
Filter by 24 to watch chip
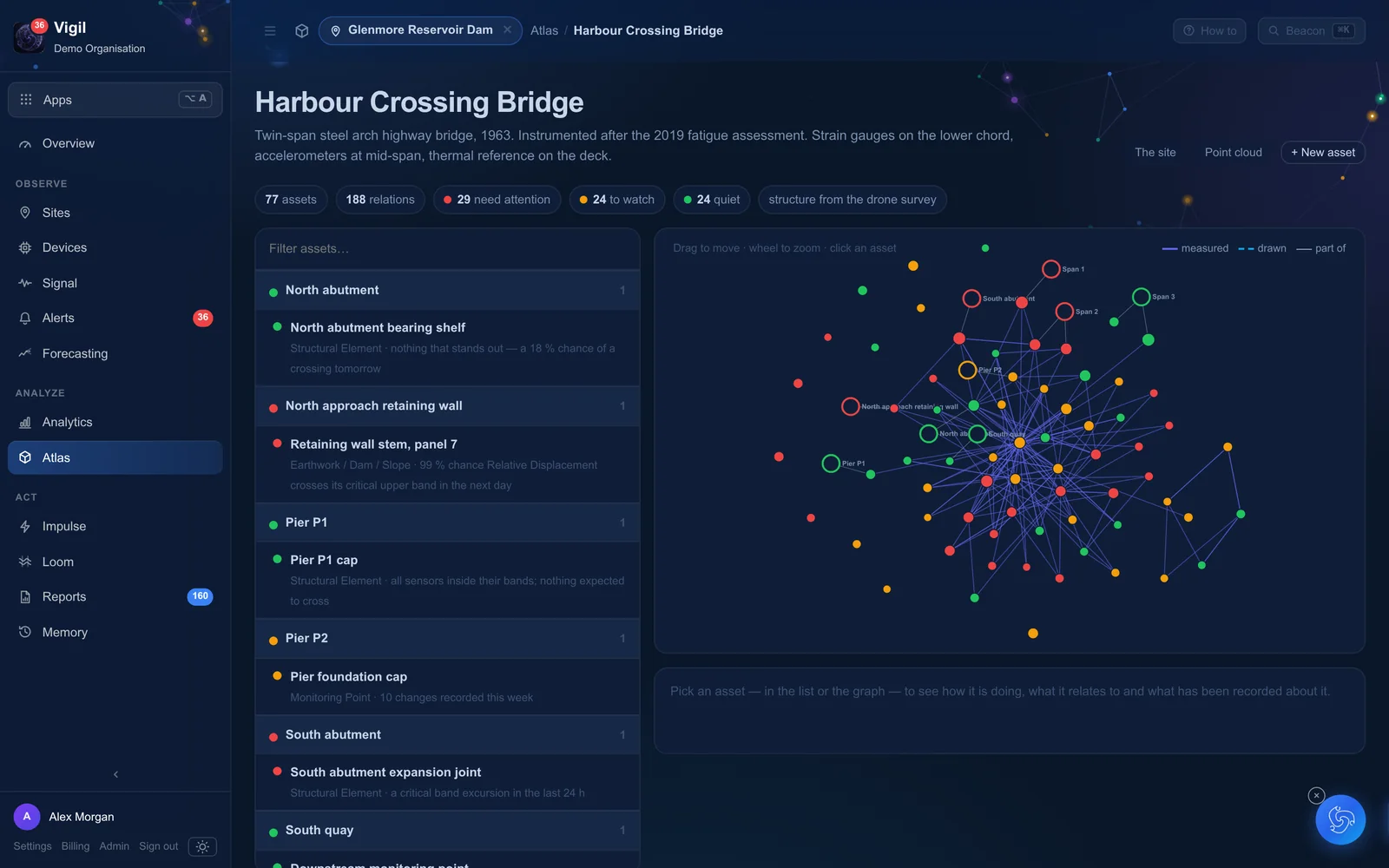pos(617,200)
